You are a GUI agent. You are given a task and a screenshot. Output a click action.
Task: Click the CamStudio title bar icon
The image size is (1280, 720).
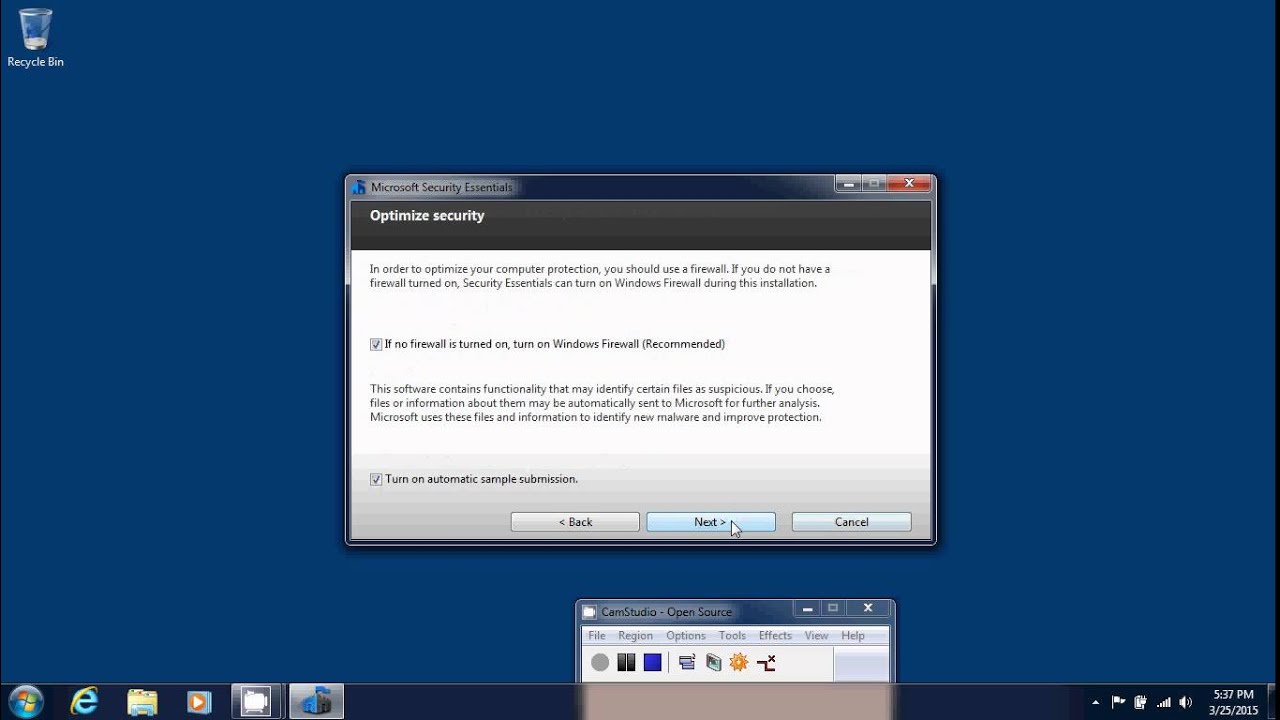(x=589, y=612)
